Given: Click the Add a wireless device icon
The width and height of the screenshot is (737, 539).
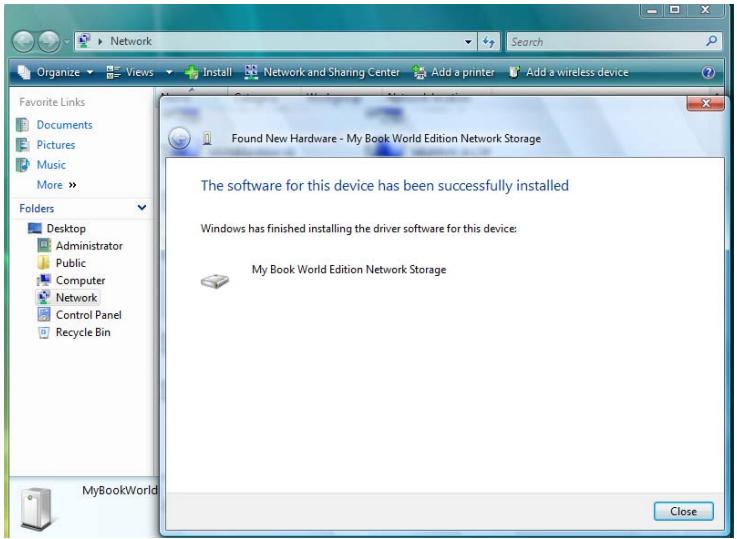Looking at the screenshot, I should pyautogui.click(x=515, y=72).
